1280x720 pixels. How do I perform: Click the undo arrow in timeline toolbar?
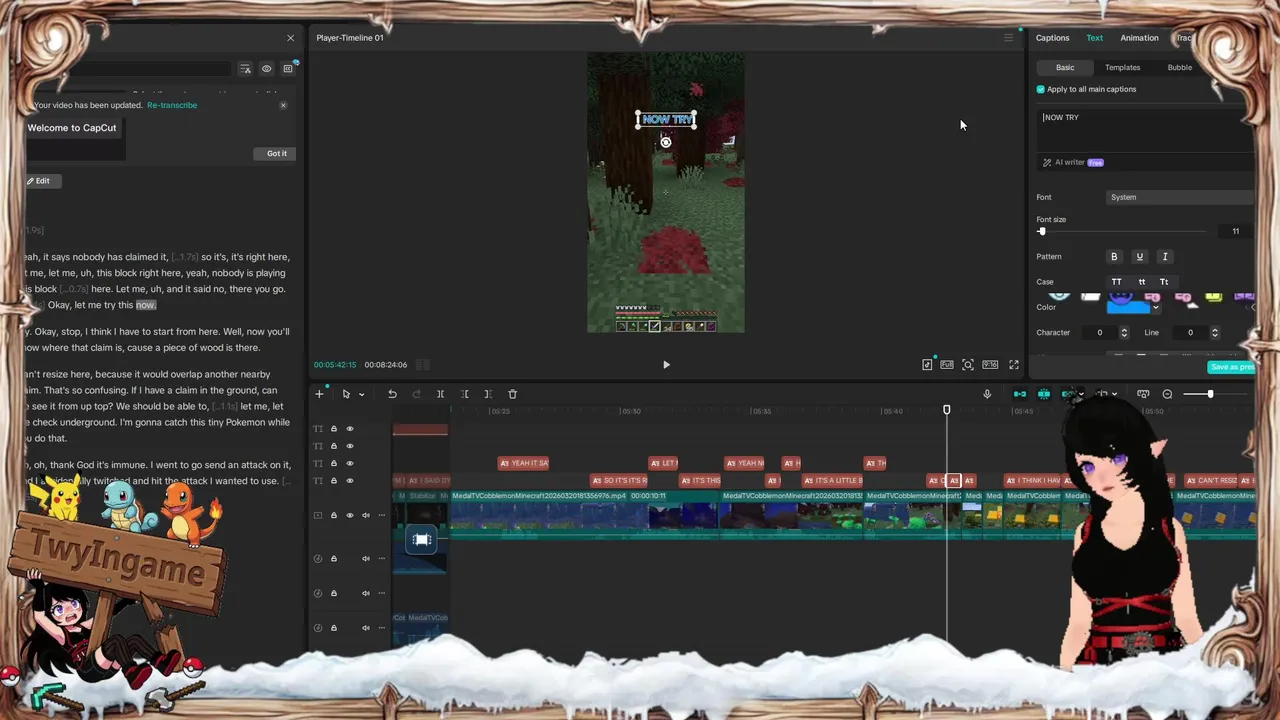[392, 394]
